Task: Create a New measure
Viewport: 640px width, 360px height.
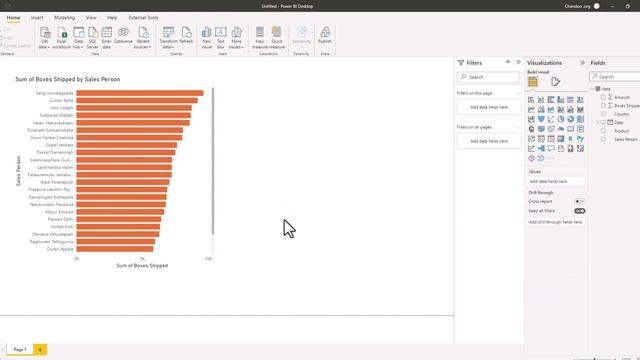Action: coord(260,38)
